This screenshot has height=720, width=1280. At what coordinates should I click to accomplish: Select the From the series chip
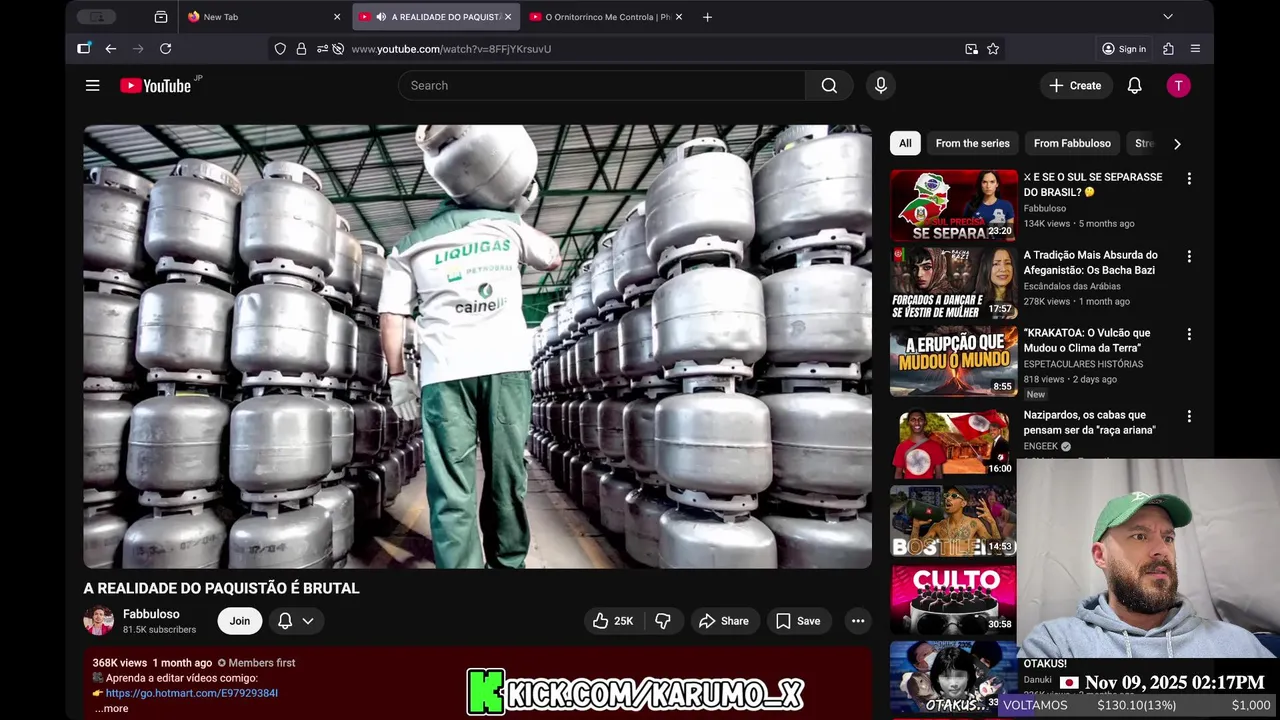pos(973,144)
